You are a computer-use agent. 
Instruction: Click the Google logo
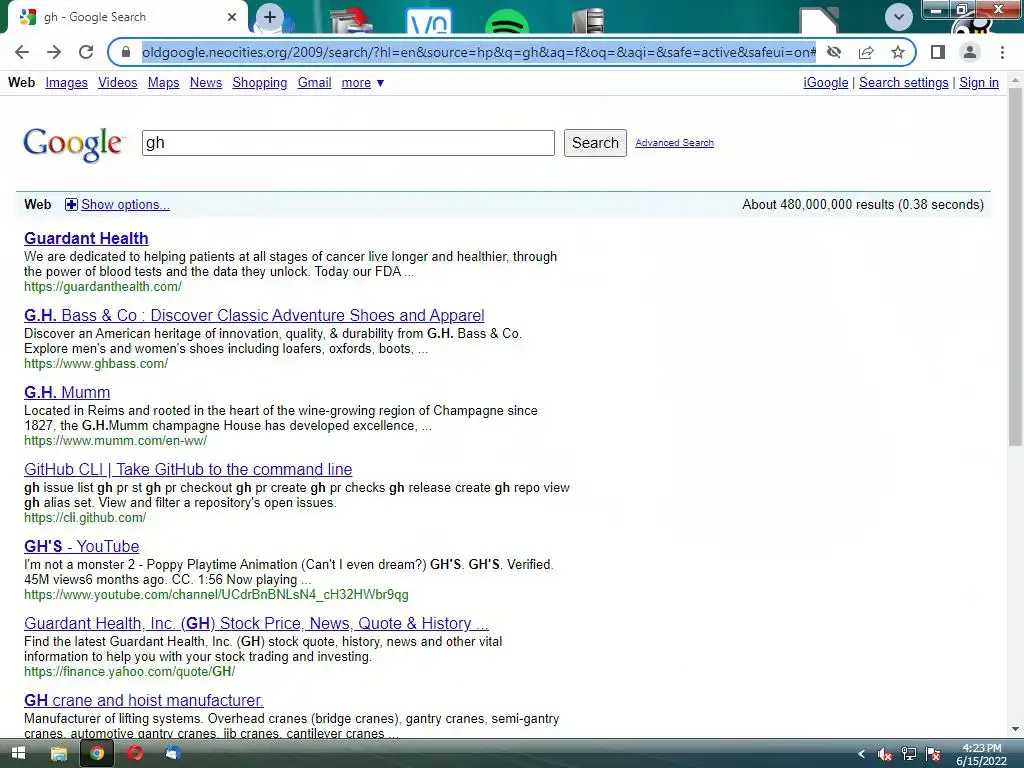point(72,144)
